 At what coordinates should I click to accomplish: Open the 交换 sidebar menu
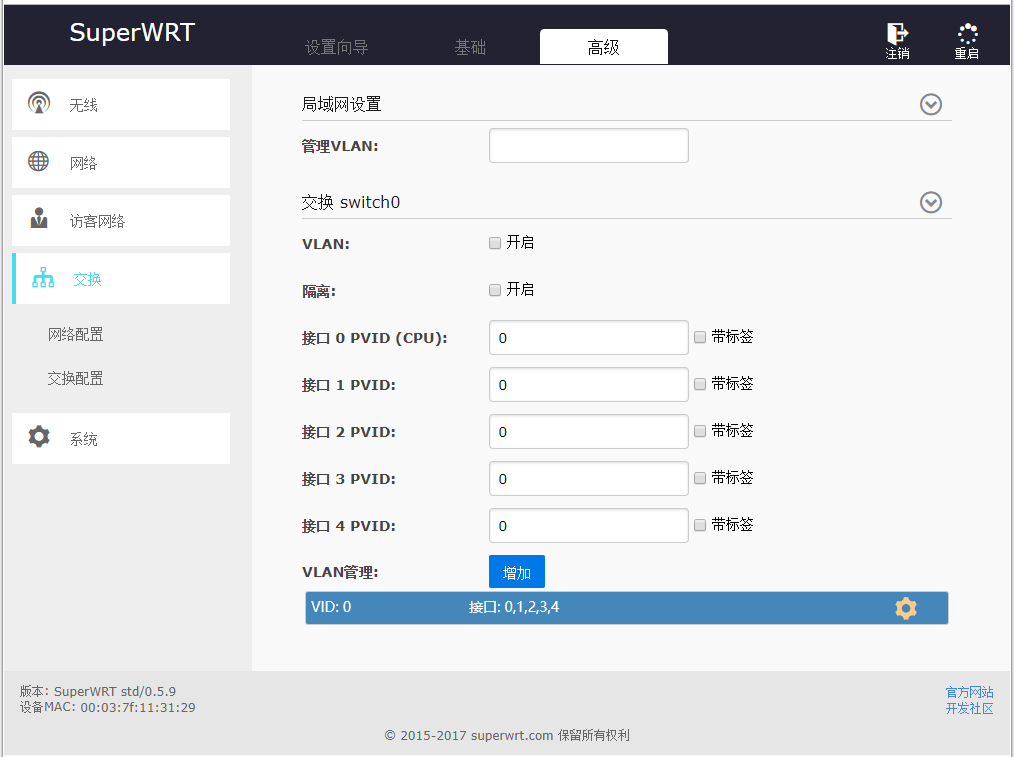coord(121,279)
